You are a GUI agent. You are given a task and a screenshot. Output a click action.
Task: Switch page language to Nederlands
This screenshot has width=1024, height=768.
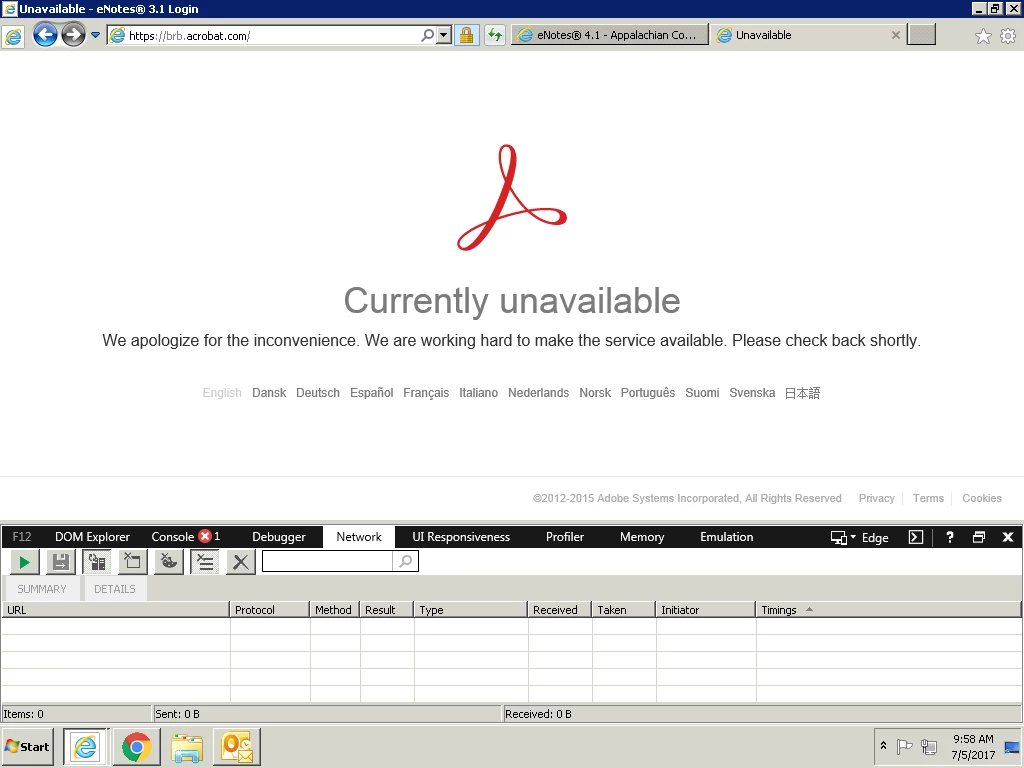tap(538, 392)
